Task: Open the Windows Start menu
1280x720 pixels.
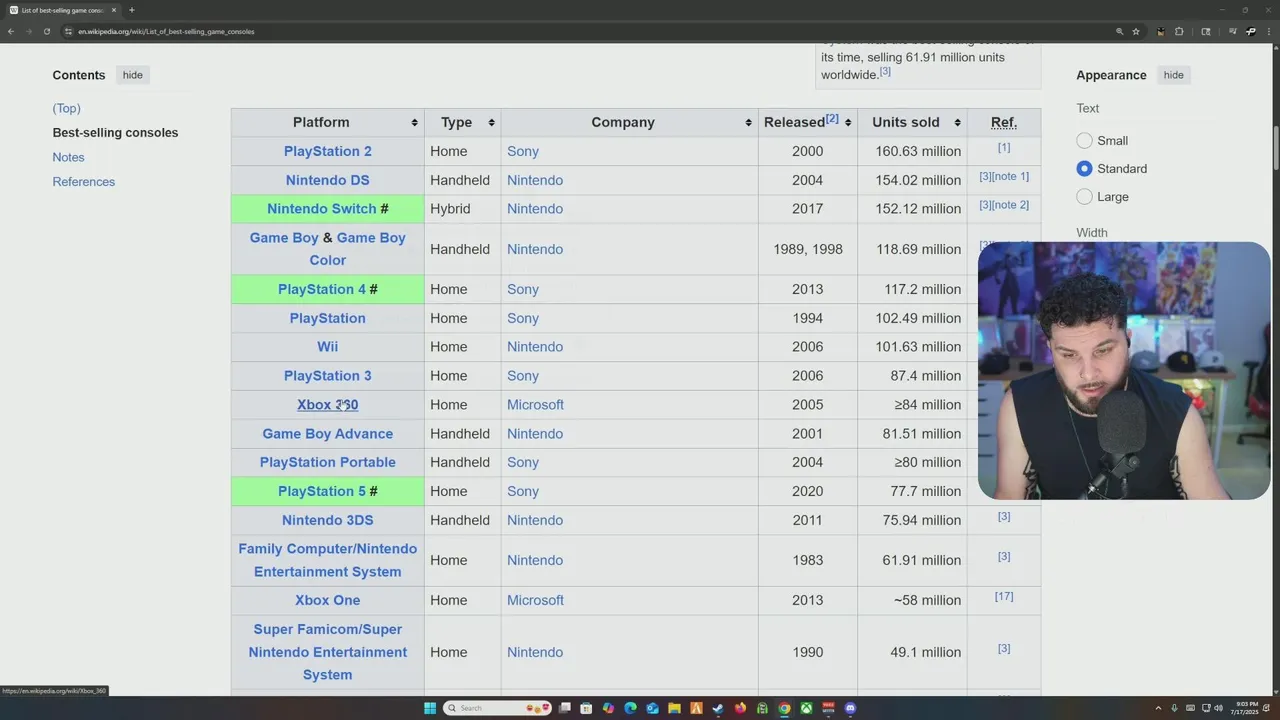Action: pos(430,708)
